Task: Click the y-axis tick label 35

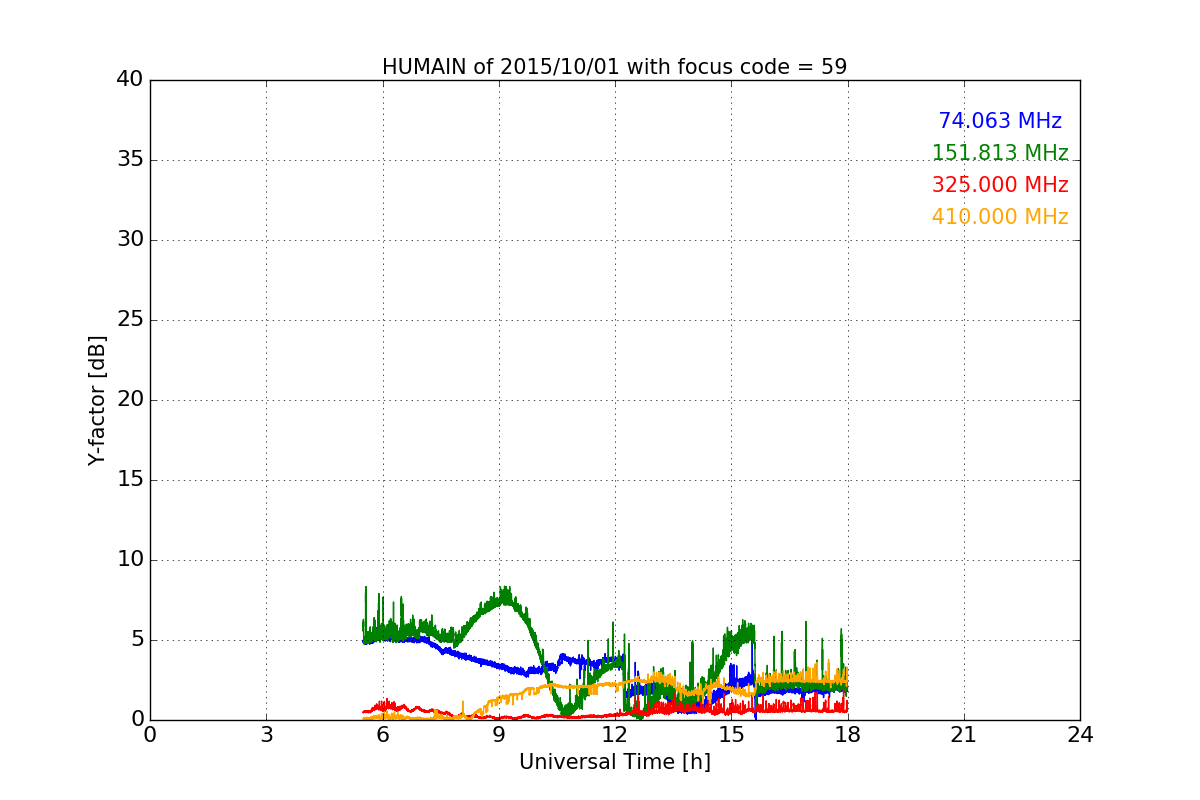Action: coord(130,160)
